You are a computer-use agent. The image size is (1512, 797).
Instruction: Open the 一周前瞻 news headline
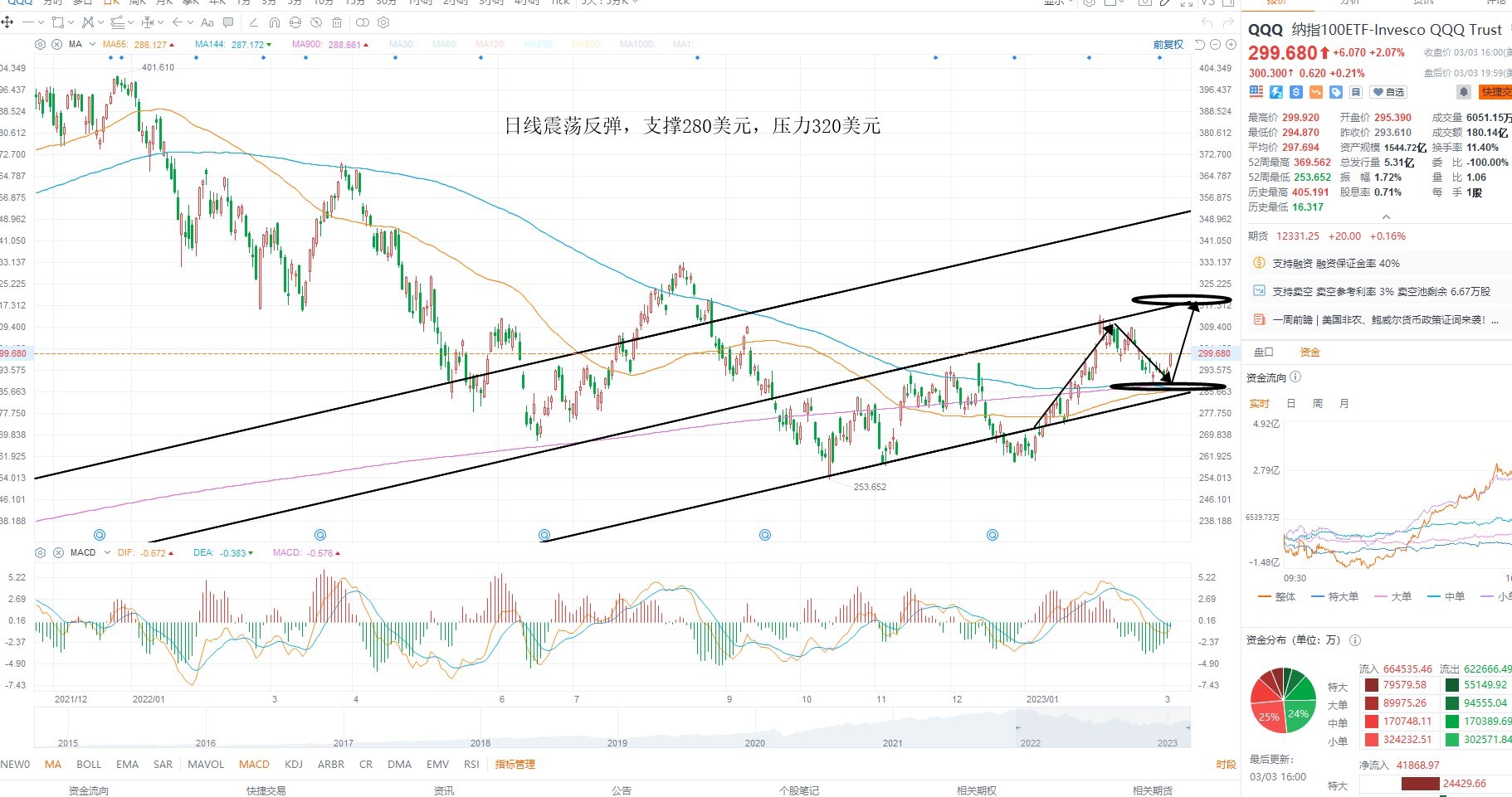tap(1386, 320)
